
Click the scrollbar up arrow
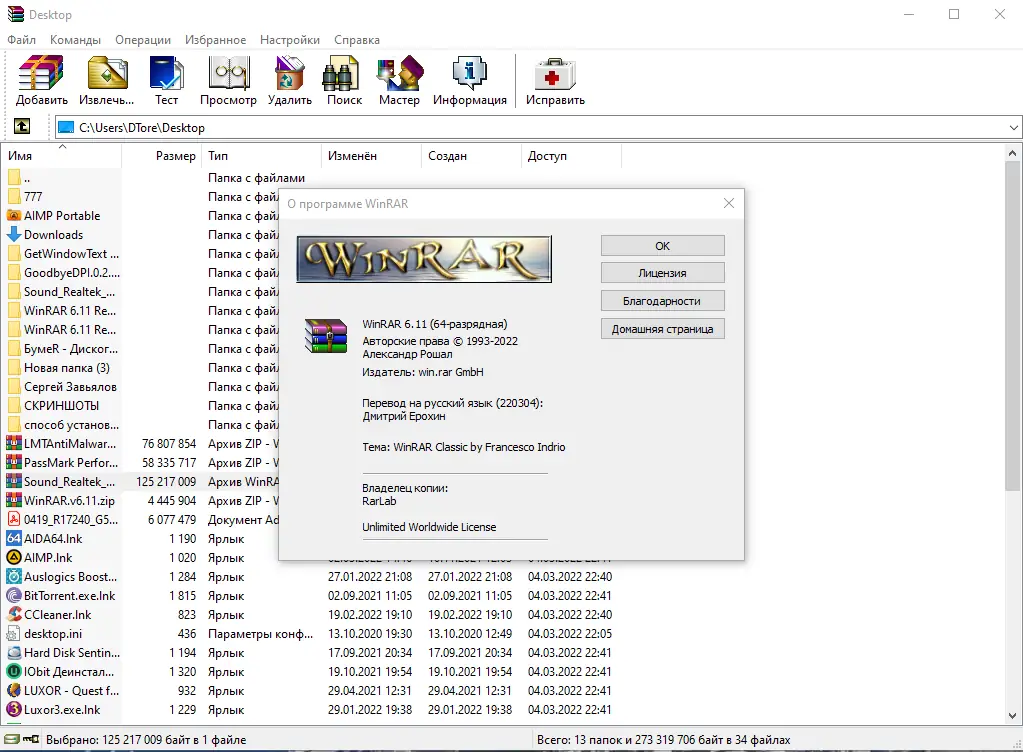pyautogui.click(x=1012, y=153)
